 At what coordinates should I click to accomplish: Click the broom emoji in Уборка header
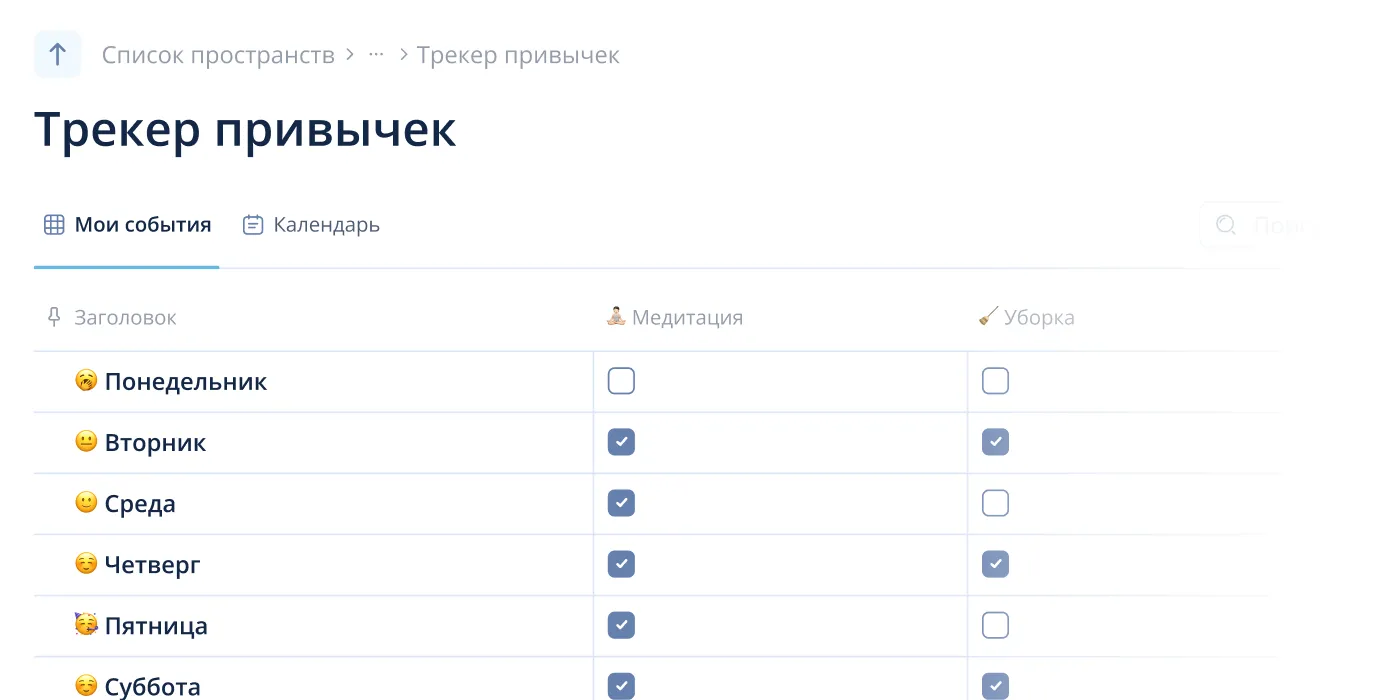988,317
